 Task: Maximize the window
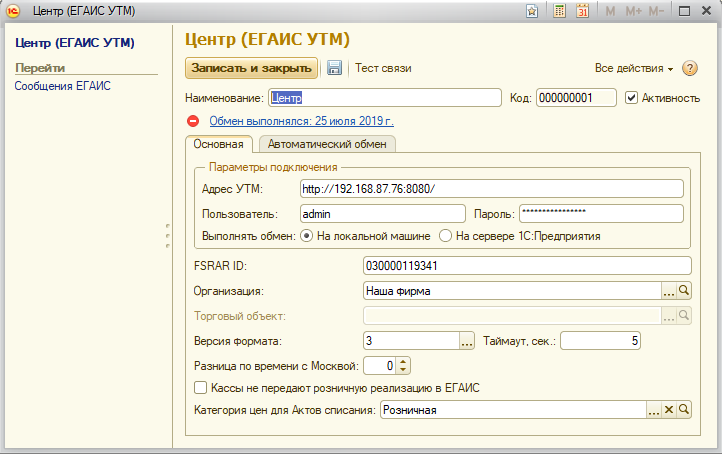point(685,11)
